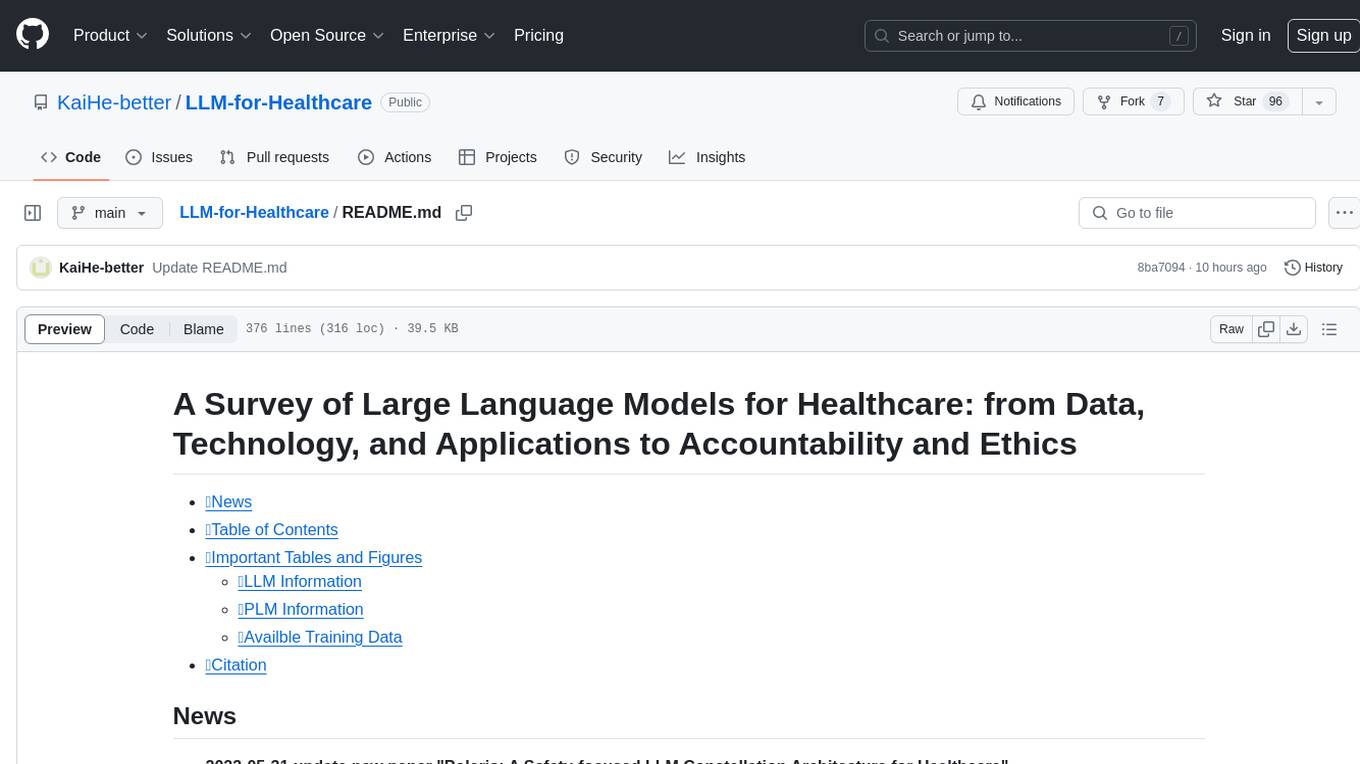Open the star lists dropdown arrow
Viewport: 1360px width, 764px height.
[1319, 102]
